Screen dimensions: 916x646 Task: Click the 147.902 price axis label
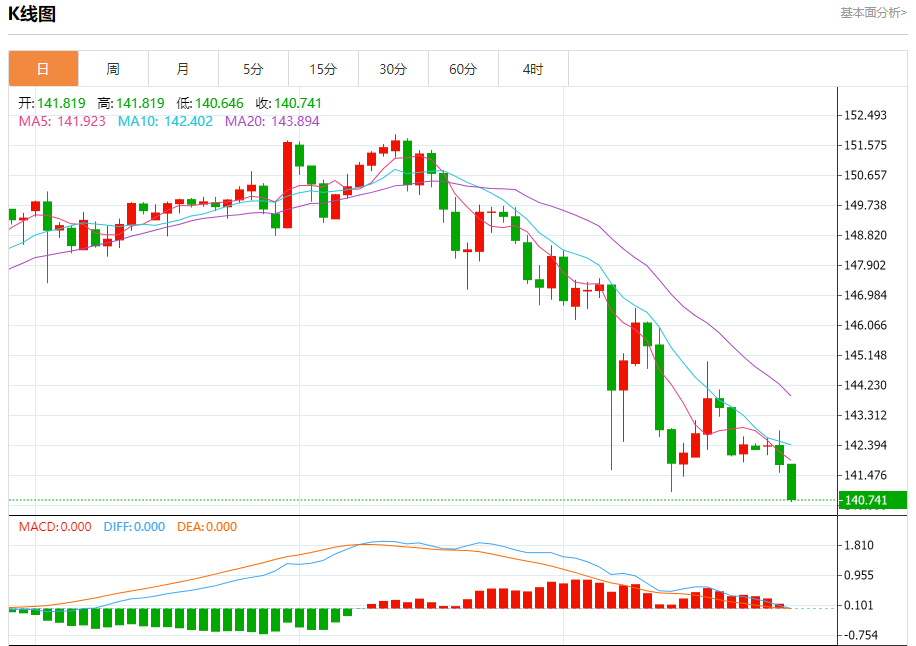[x=866, y=265]
